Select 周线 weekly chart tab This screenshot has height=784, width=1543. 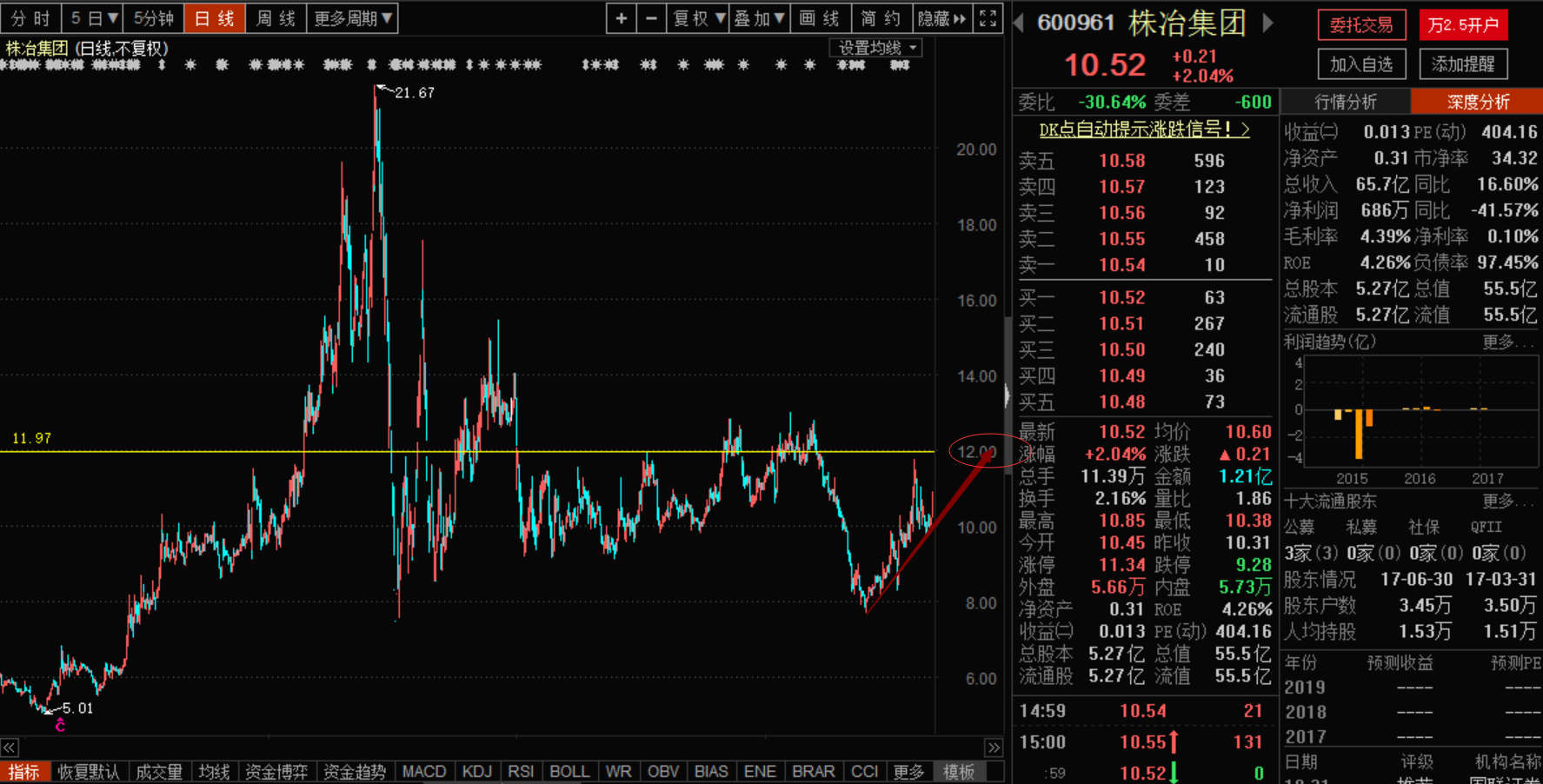click(276, 18)
